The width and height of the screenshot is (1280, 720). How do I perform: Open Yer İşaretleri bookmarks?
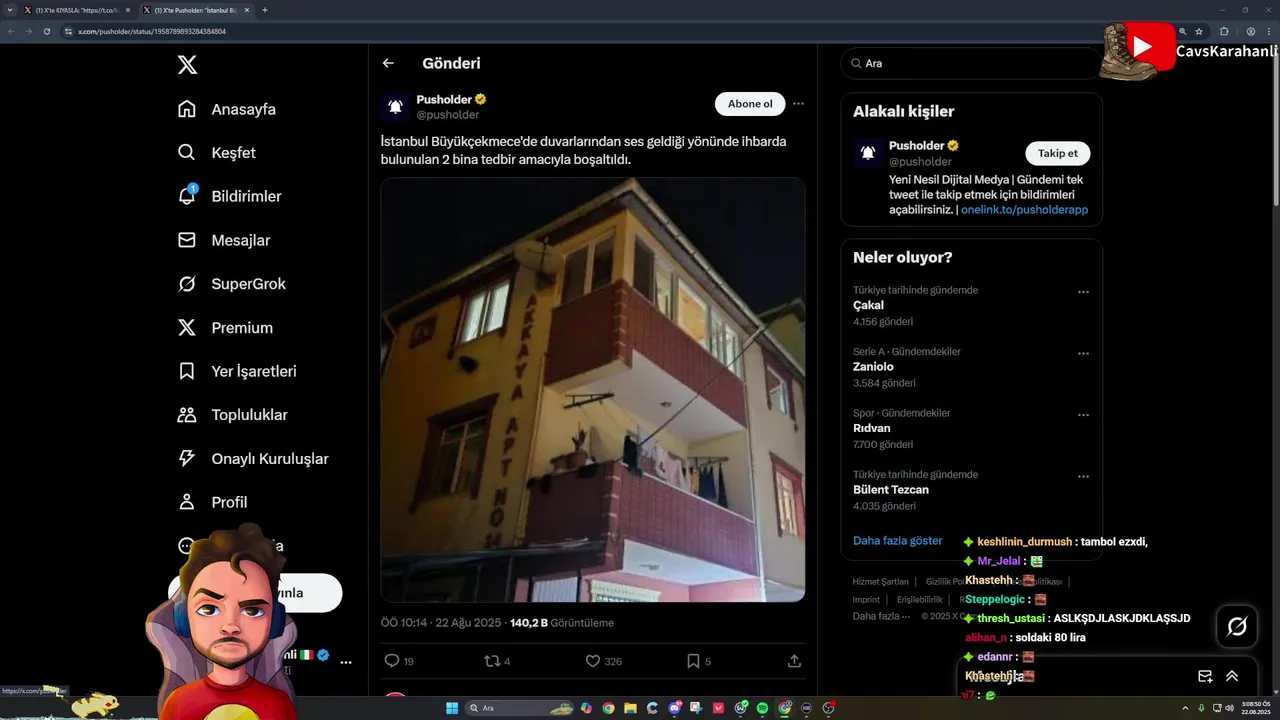tap(237, 371)
